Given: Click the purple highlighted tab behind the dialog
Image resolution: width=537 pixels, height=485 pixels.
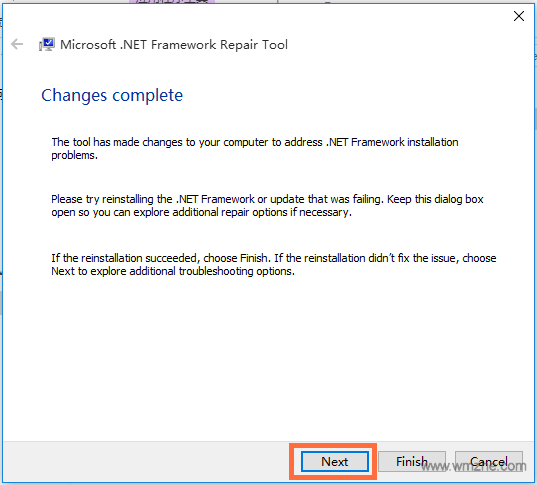Looking at the screenshot, I should 172,1.
